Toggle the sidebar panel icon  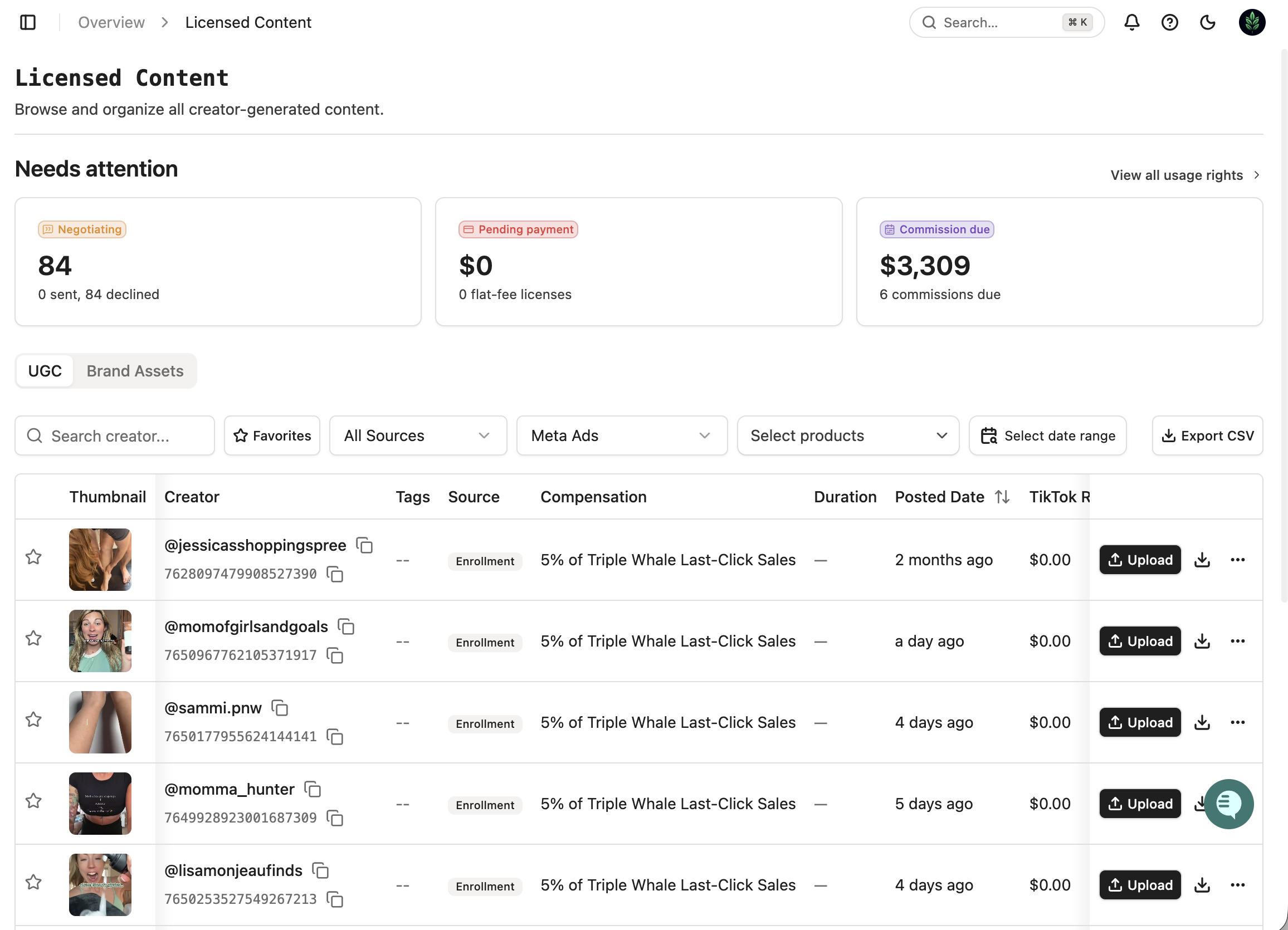click(28, 22)
